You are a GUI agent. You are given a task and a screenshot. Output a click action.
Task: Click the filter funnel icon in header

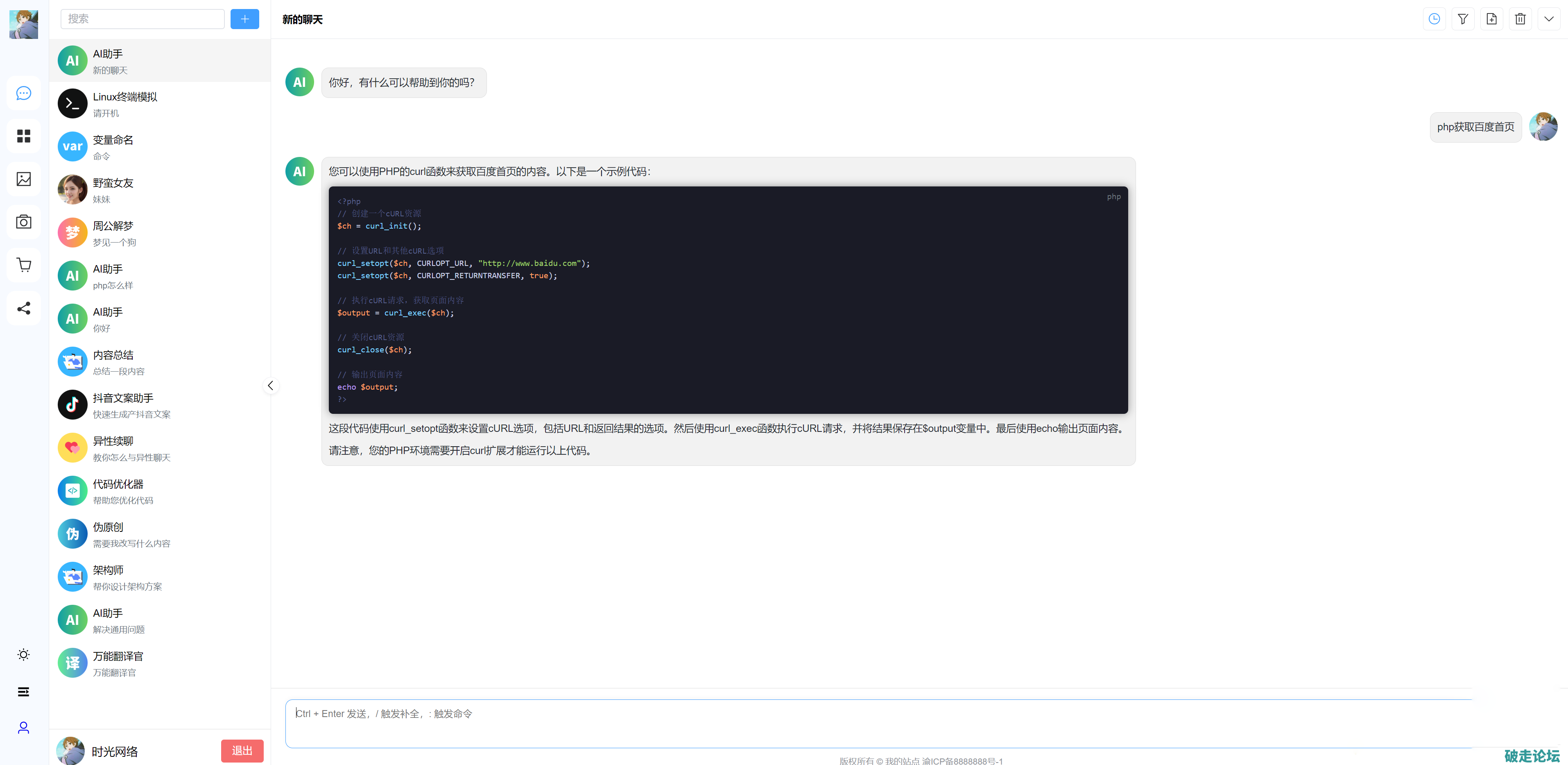click(1463, 19)
